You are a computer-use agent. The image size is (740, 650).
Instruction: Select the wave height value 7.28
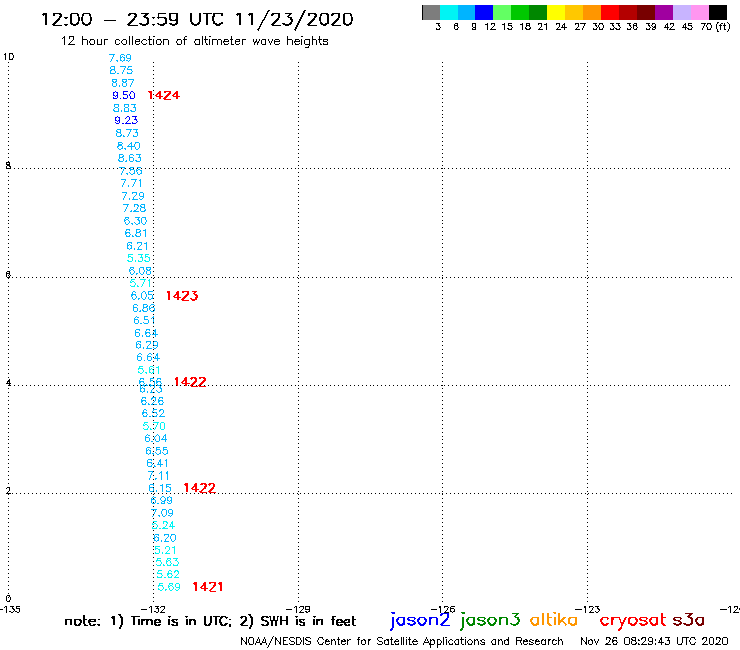pyautogui.click(x=134, y=208)
